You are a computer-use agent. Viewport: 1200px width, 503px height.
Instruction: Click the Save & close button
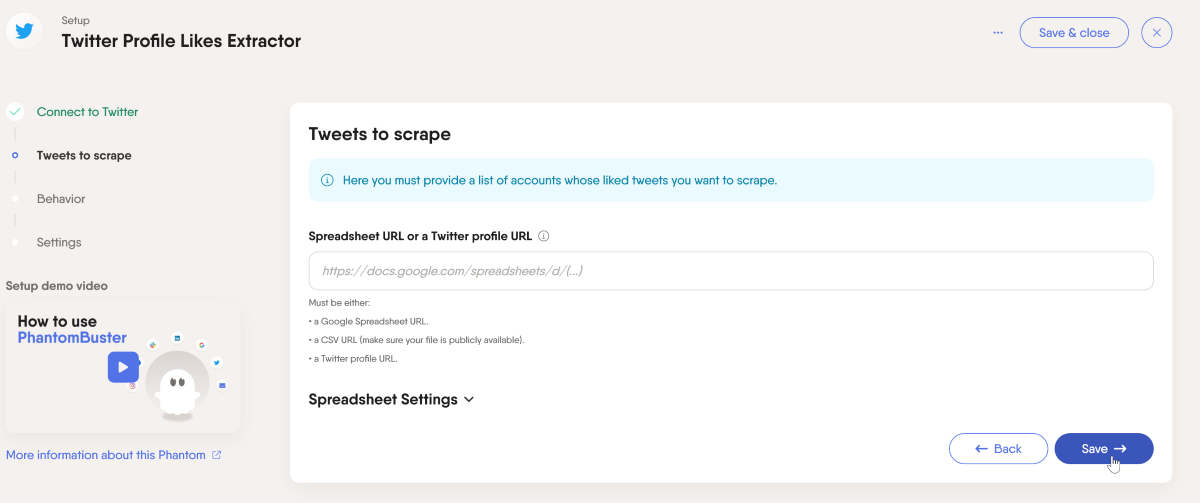[1074, 33]
